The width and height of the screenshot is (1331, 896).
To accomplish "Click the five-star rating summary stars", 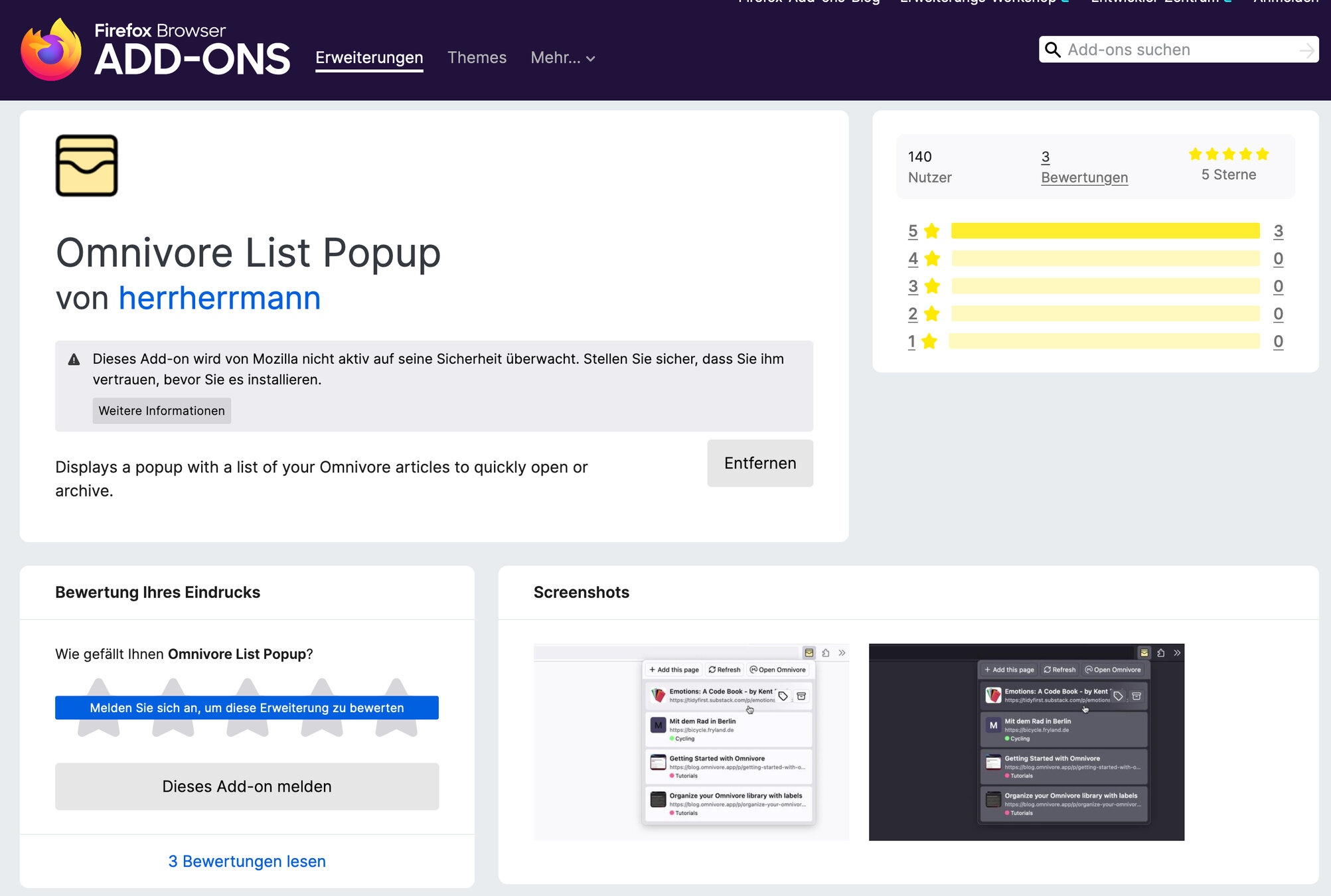I will (x=1228, y=155).
